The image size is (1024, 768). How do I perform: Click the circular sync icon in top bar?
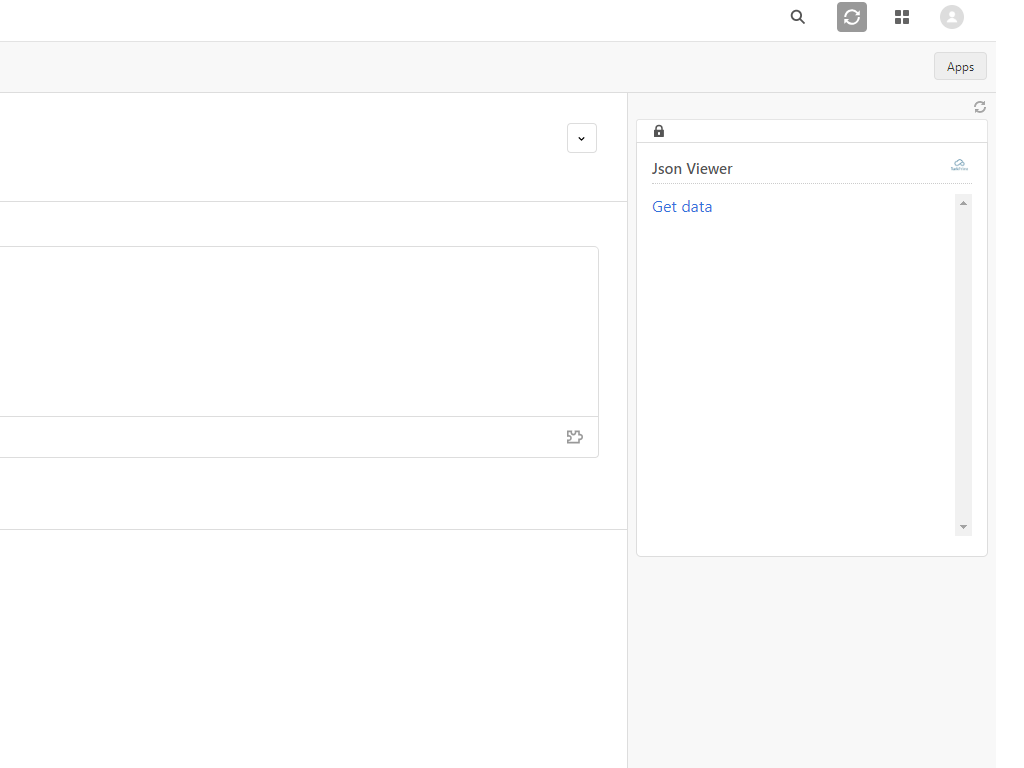click(x=851, y=17)
